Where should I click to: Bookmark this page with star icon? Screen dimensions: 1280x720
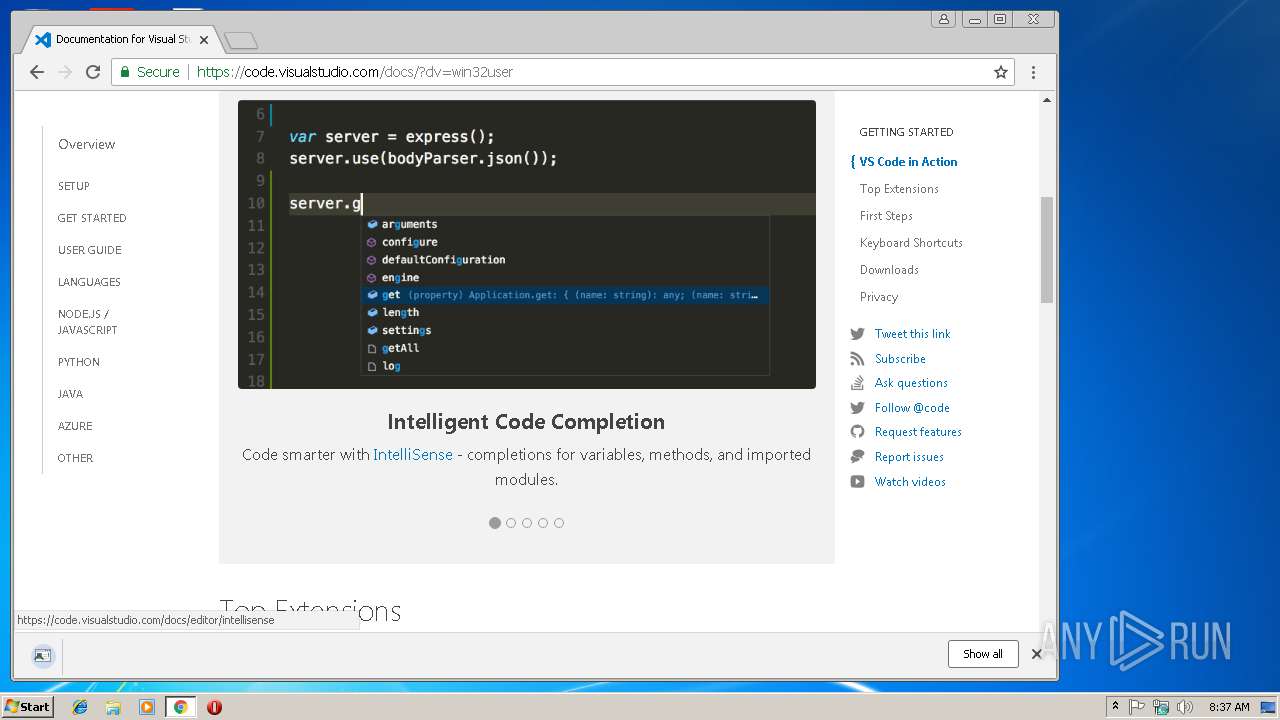(1000, 72)
